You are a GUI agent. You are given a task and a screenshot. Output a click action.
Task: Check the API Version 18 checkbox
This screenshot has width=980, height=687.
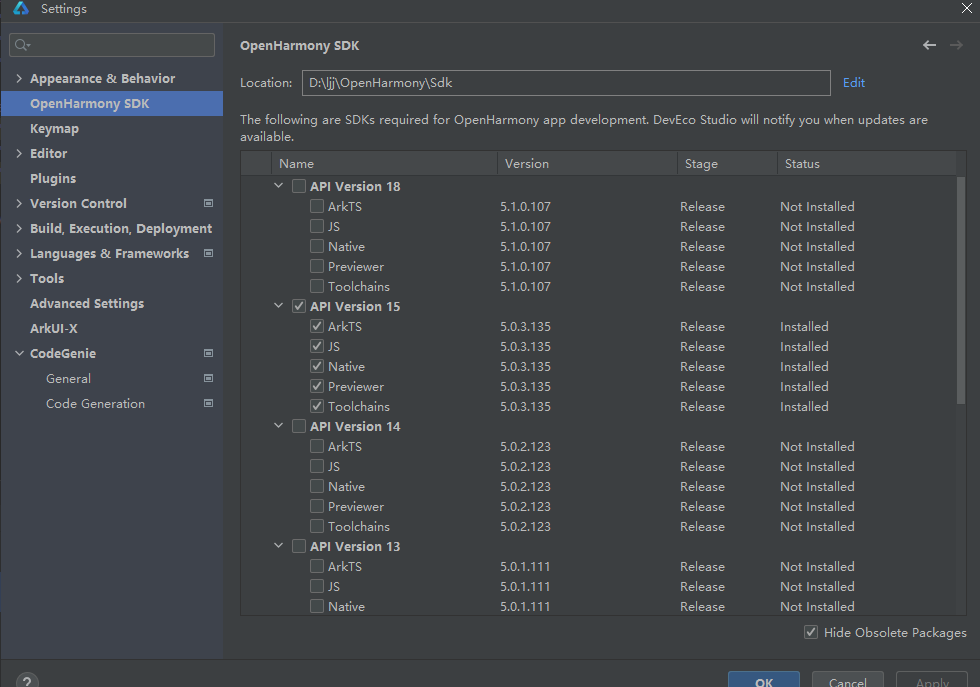tap(299, 186)
